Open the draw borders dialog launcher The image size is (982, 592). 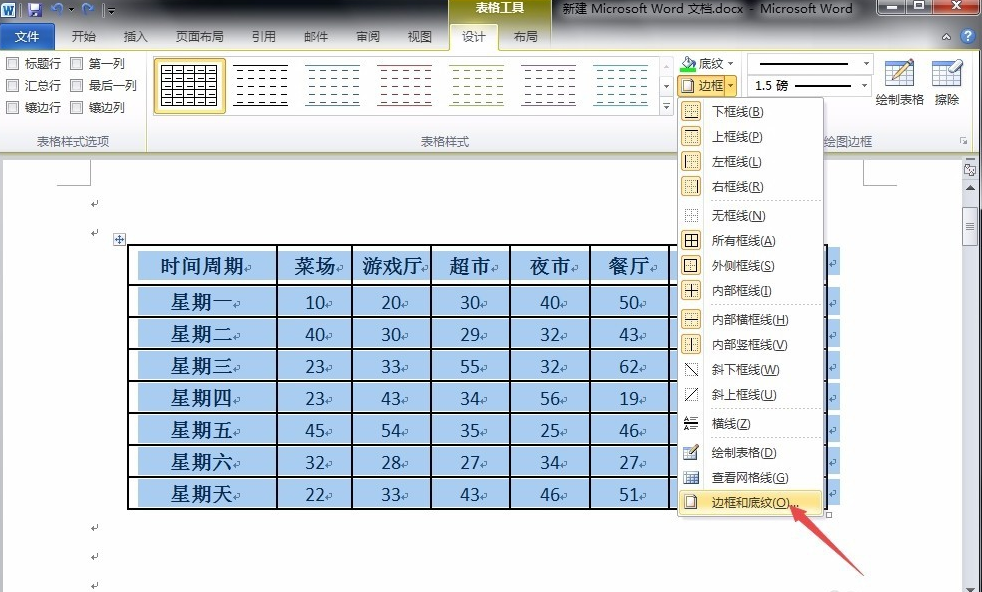tap(963, 142)
